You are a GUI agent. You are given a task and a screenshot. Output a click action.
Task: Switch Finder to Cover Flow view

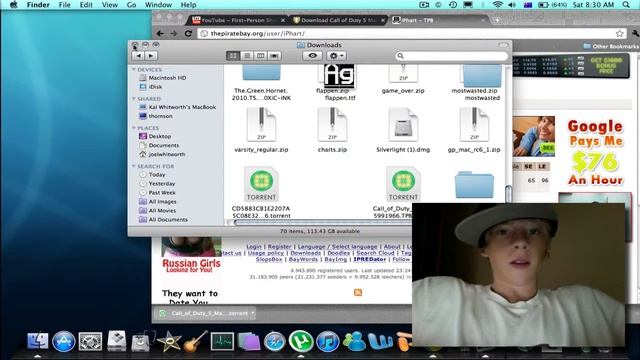274,56
